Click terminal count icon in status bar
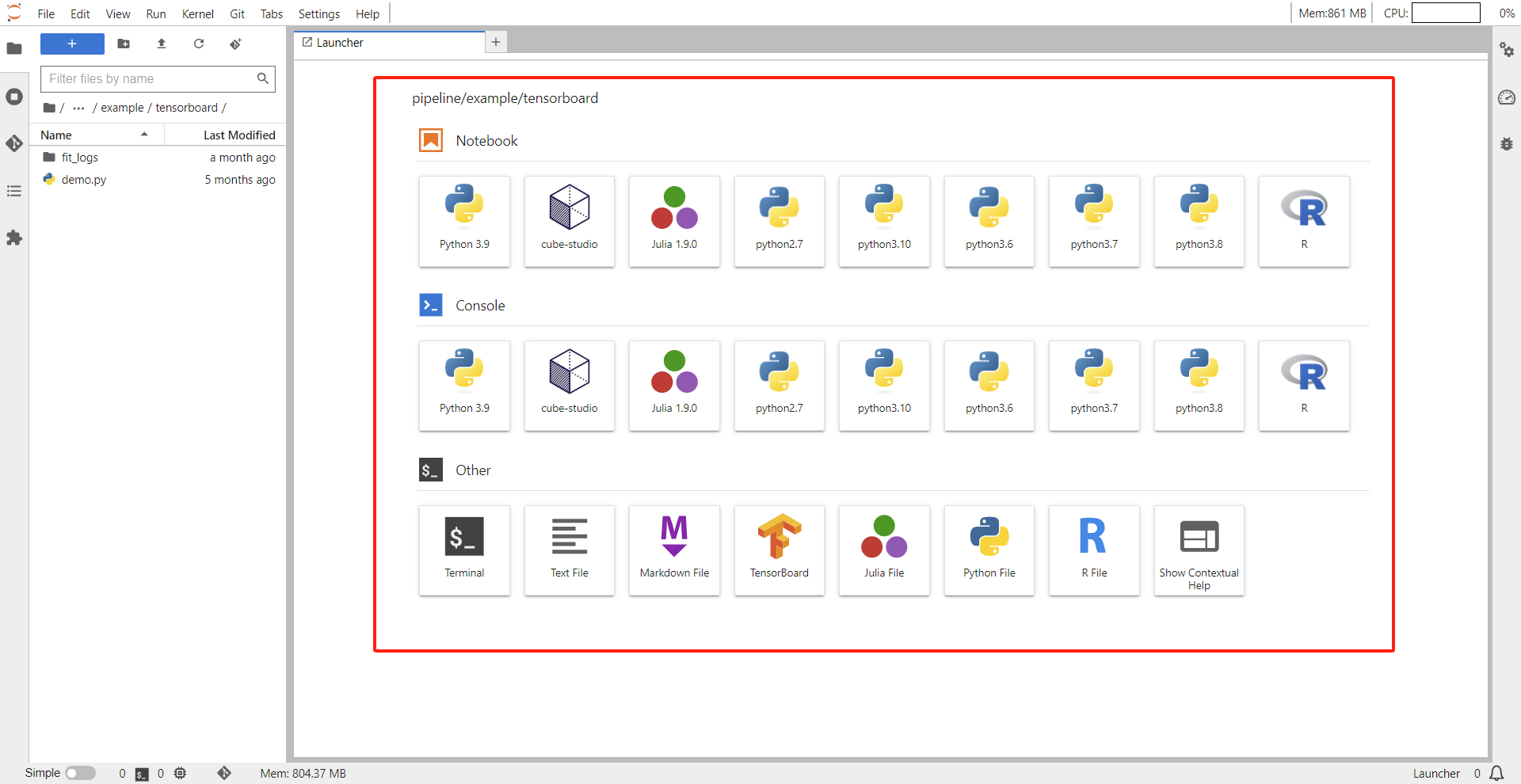Screen dimensions: 1521x784 click(x=142, y=774)
